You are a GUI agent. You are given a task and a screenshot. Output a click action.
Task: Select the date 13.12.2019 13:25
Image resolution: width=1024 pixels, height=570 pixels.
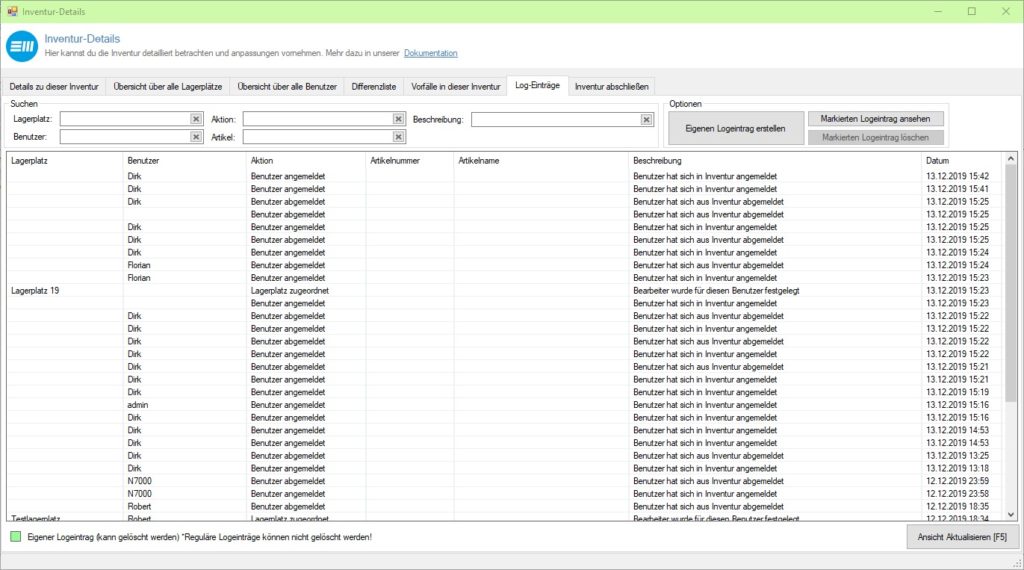click(957, 456)
